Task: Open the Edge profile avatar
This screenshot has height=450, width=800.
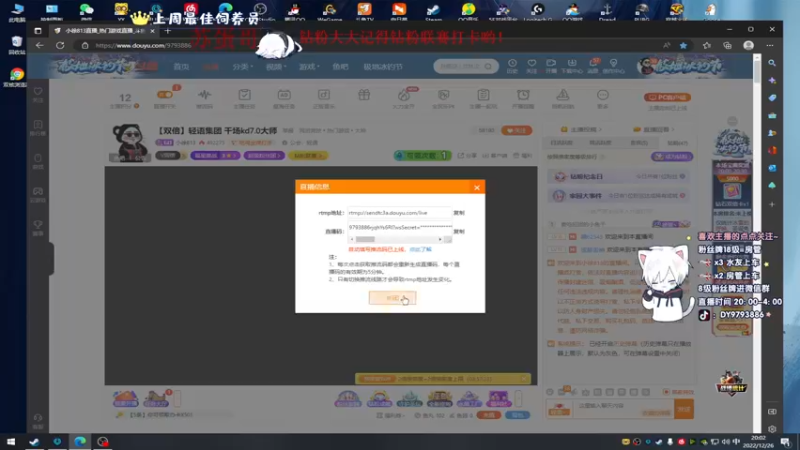Action: pyautogui.click(x=748, y=45)
